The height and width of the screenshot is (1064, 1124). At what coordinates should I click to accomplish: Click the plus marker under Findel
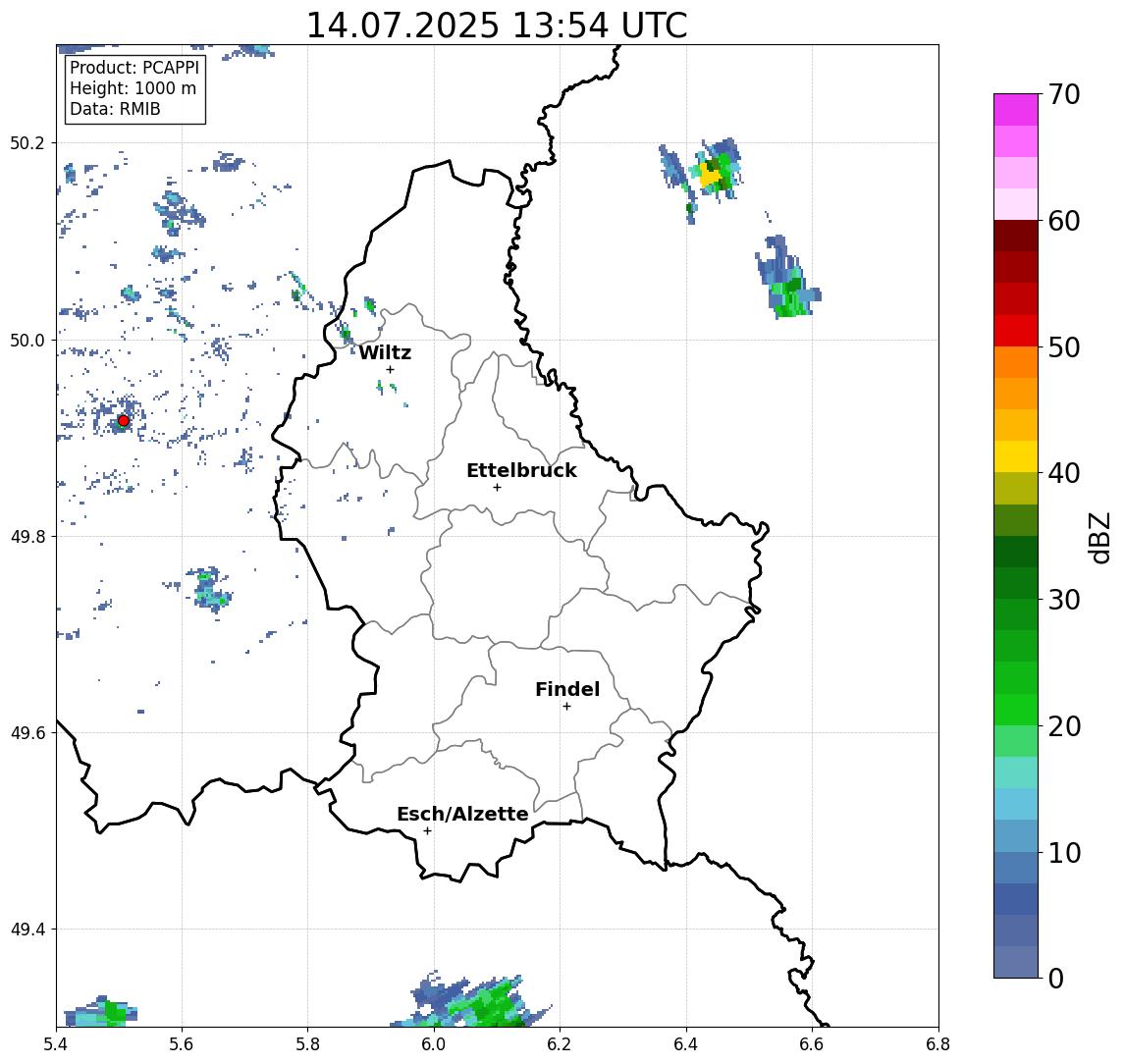[566, 707]
